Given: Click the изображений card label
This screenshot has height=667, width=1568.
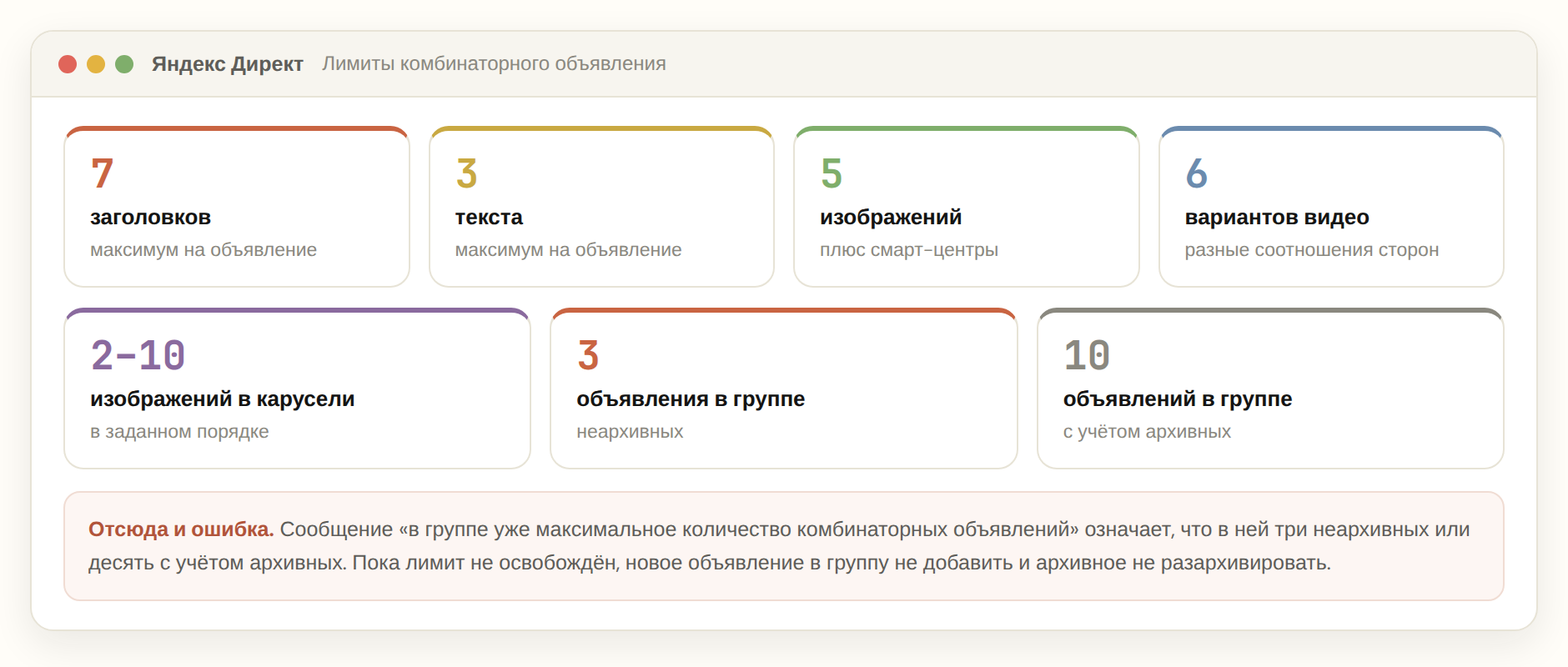Looking at the screenshot, I should click(891, 218).
